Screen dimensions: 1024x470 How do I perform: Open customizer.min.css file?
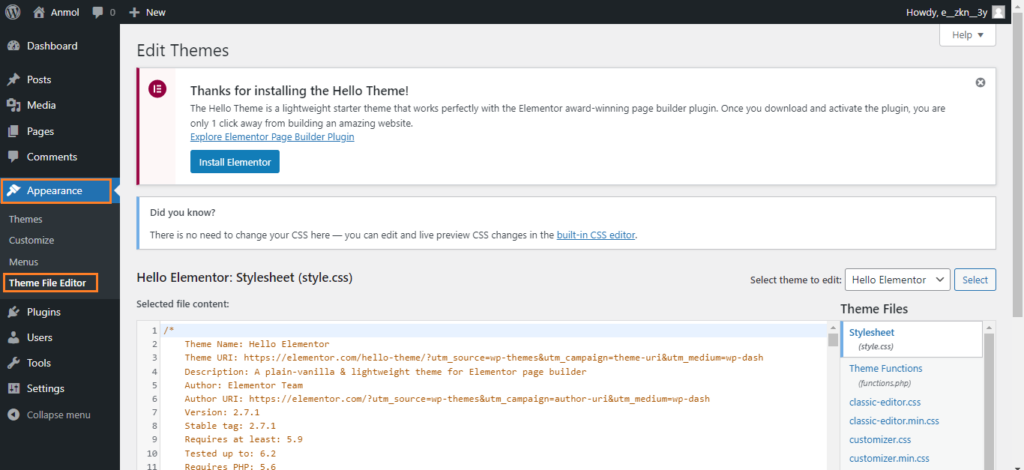pos(889,459)
